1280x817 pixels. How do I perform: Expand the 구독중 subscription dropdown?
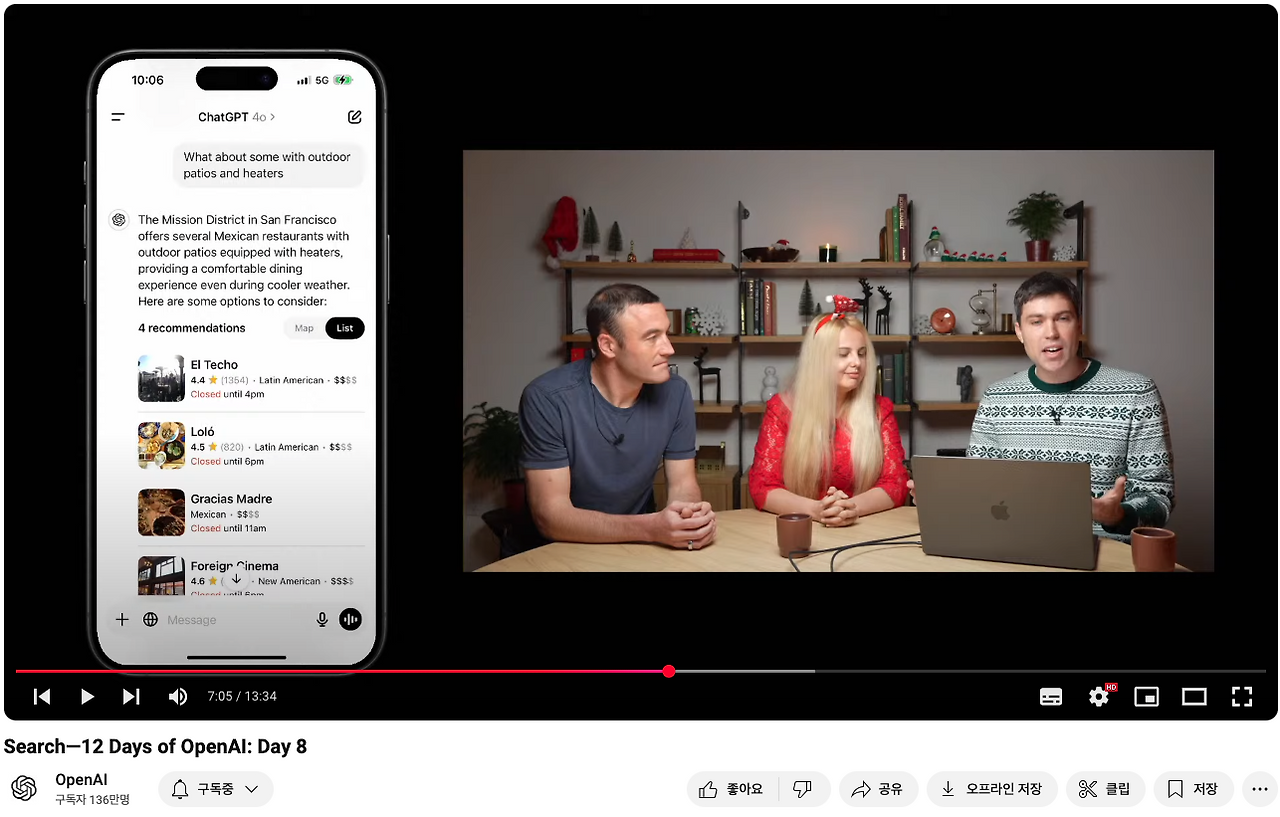(x=216, y=789)
